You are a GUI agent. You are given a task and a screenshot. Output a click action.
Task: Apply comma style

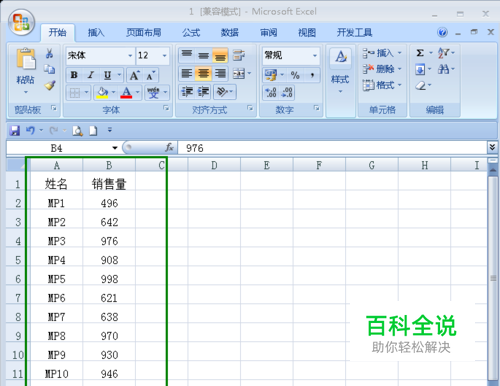[312, 75]
